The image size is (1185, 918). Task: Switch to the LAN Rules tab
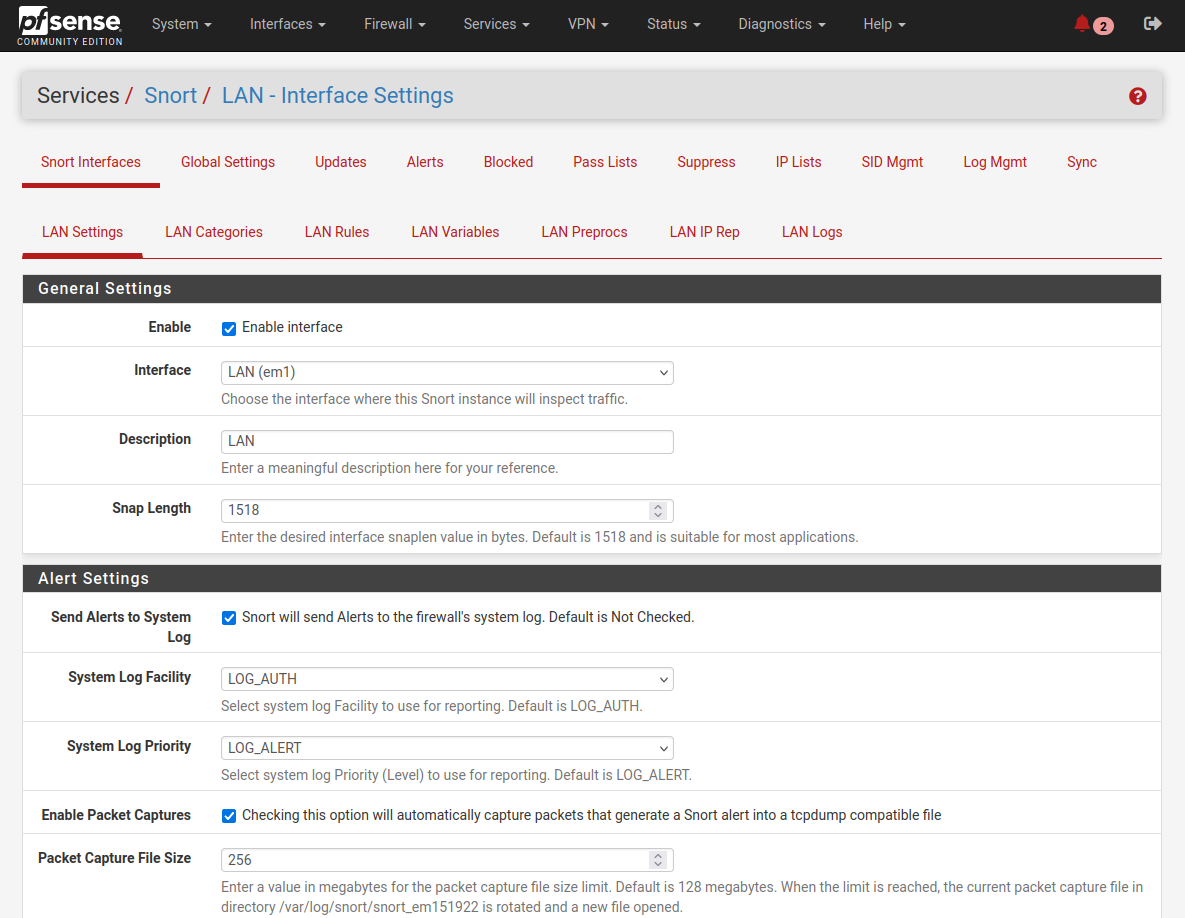[337, 232]
